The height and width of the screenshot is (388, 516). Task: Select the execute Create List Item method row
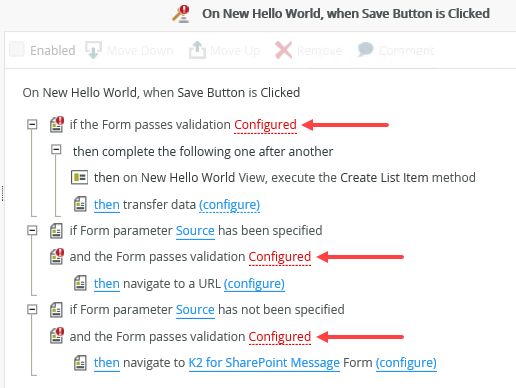click(x=273, y=177)
